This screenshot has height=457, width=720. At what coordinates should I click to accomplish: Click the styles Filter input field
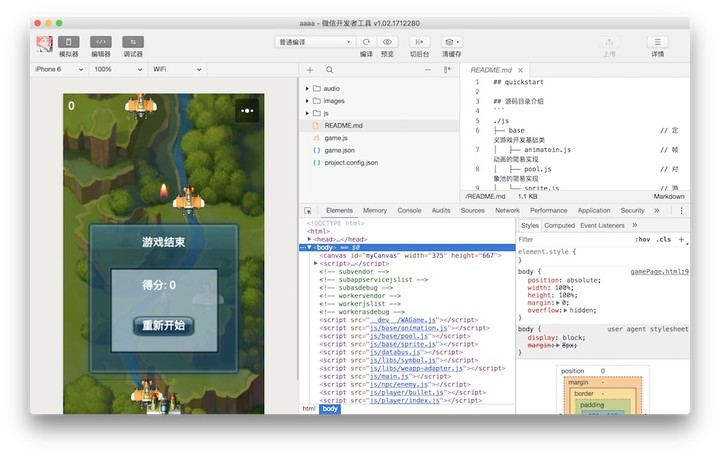[x=574, y=239]
